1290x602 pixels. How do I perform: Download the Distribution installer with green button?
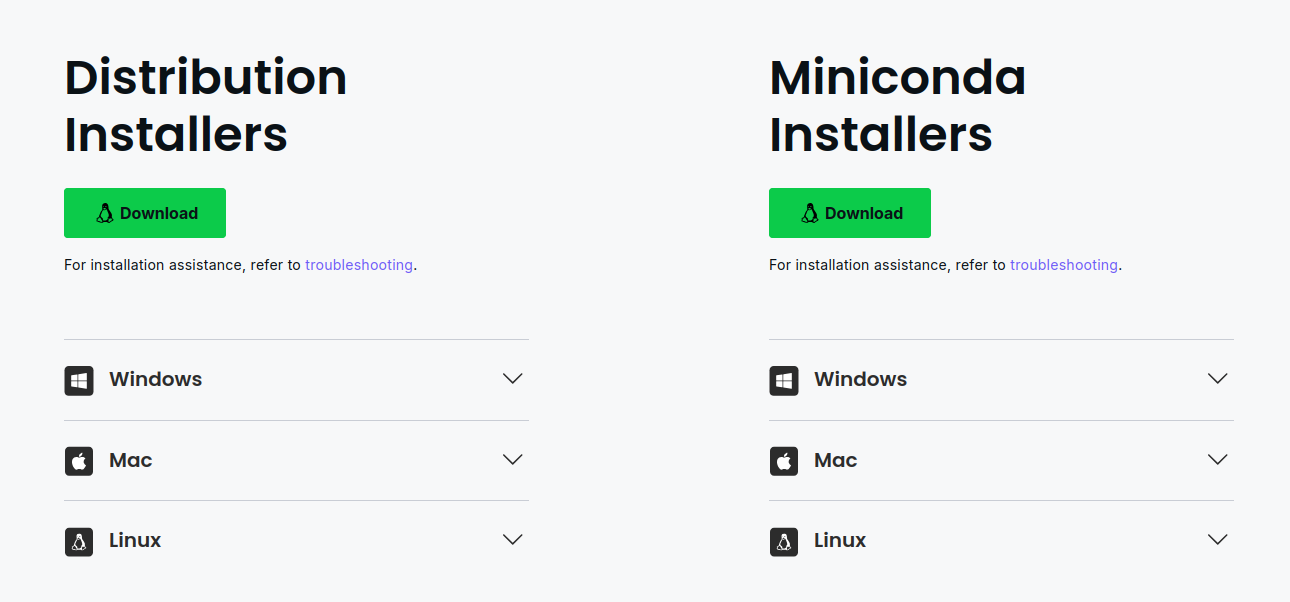point(145,213)
